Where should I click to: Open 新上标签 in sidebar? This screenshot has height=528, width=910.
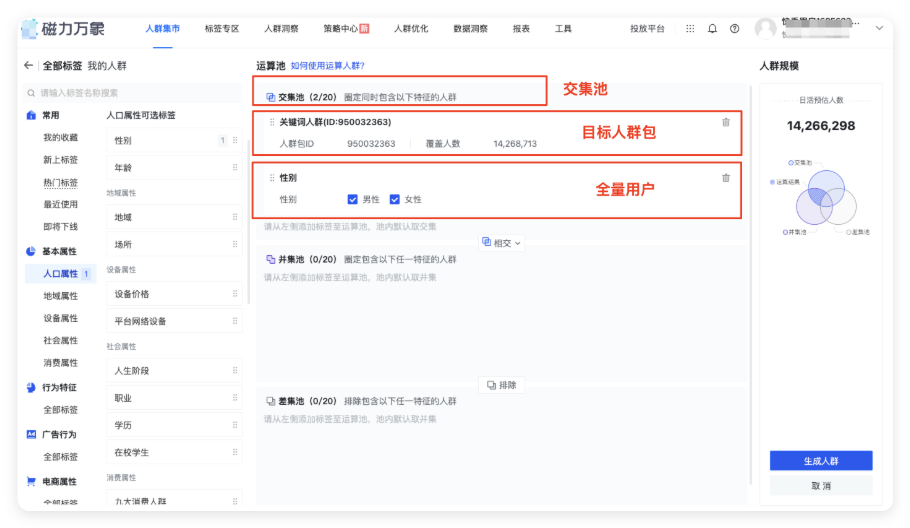(x=60, y=160)
